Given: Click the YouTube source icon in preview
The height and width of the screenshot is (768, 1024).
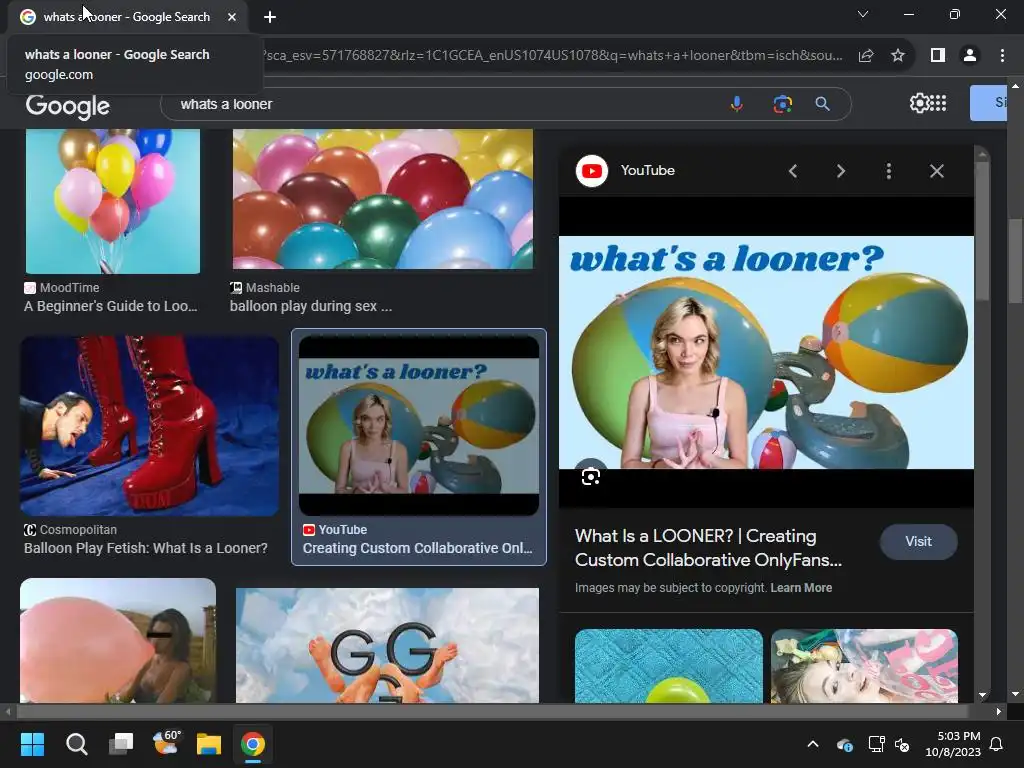Looking at the screenshot, I should pyautogui.click(x=592, y=171).
